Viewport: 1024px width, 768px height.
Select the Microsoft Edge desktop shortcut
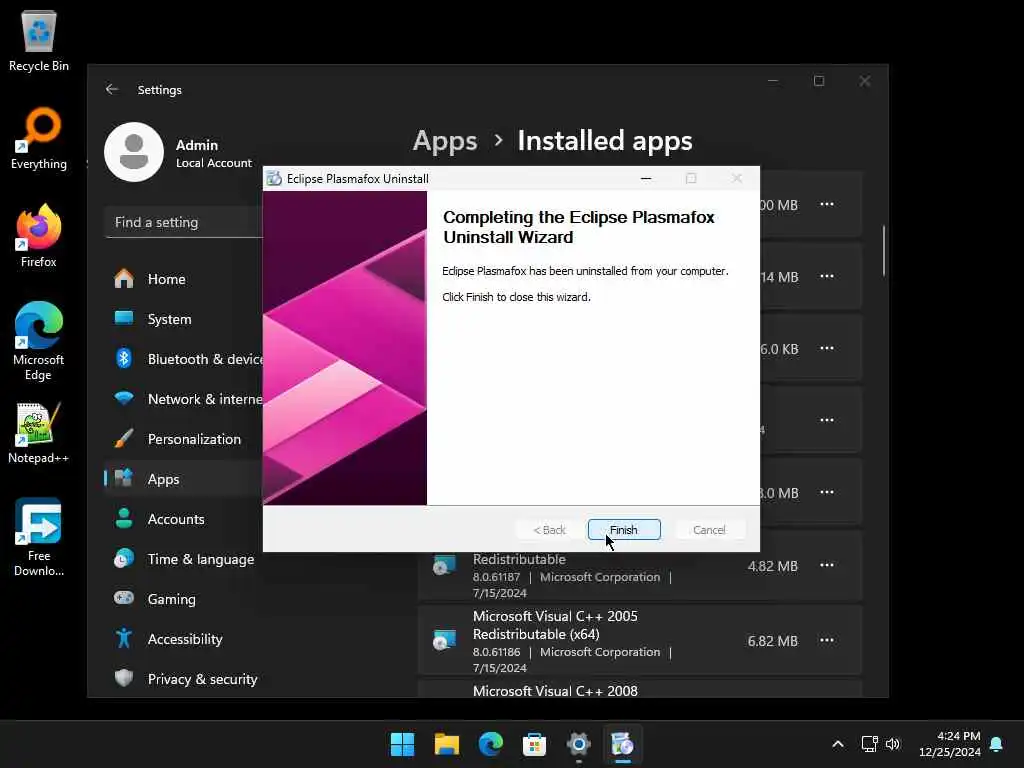(39, 342)
